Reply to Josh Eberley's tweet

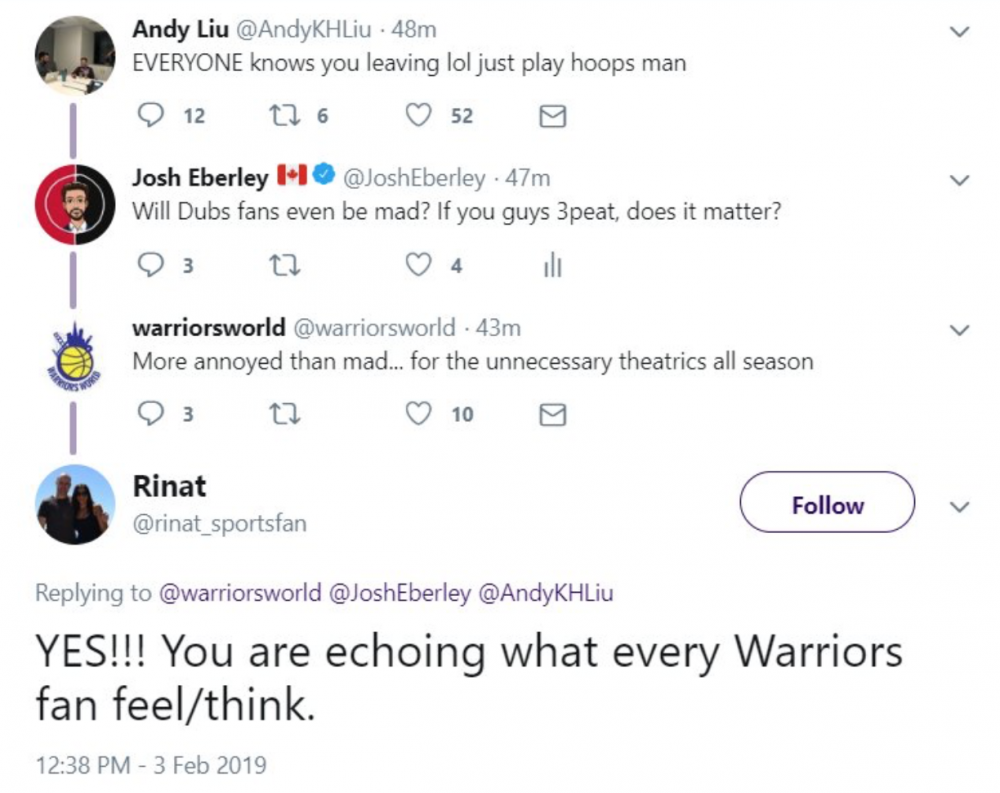[x=149, y=266]
